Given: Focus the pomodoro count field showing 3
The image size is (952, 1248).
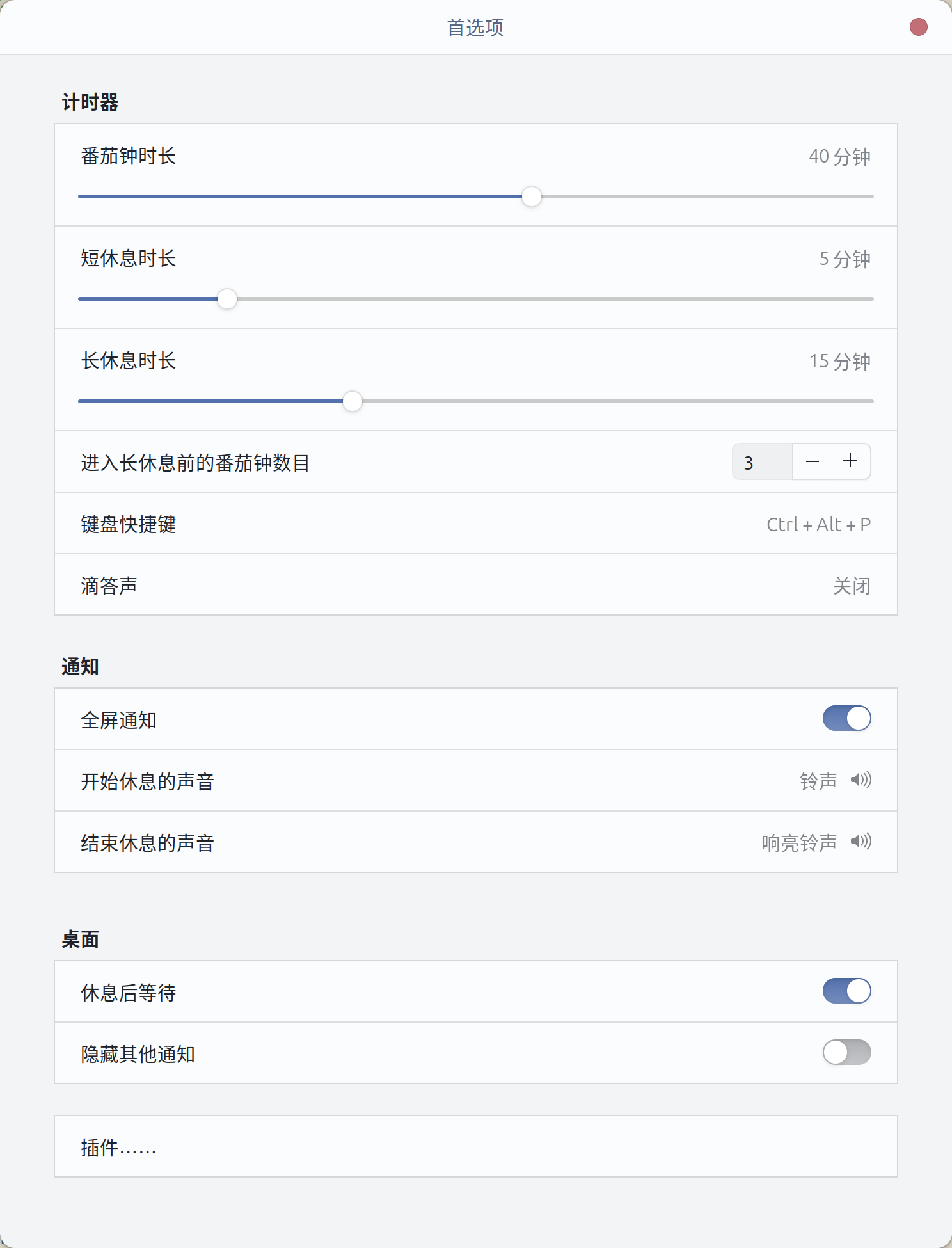Looking at the screenshot, I should (763, 462).
